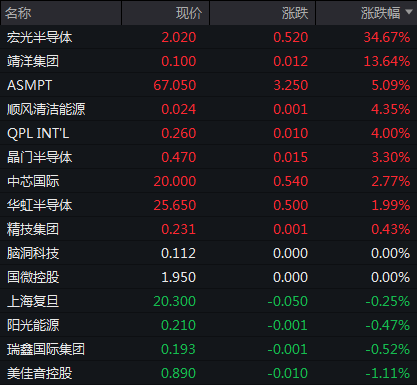Open the QPL INT'L stock row

tap(208, 133)
